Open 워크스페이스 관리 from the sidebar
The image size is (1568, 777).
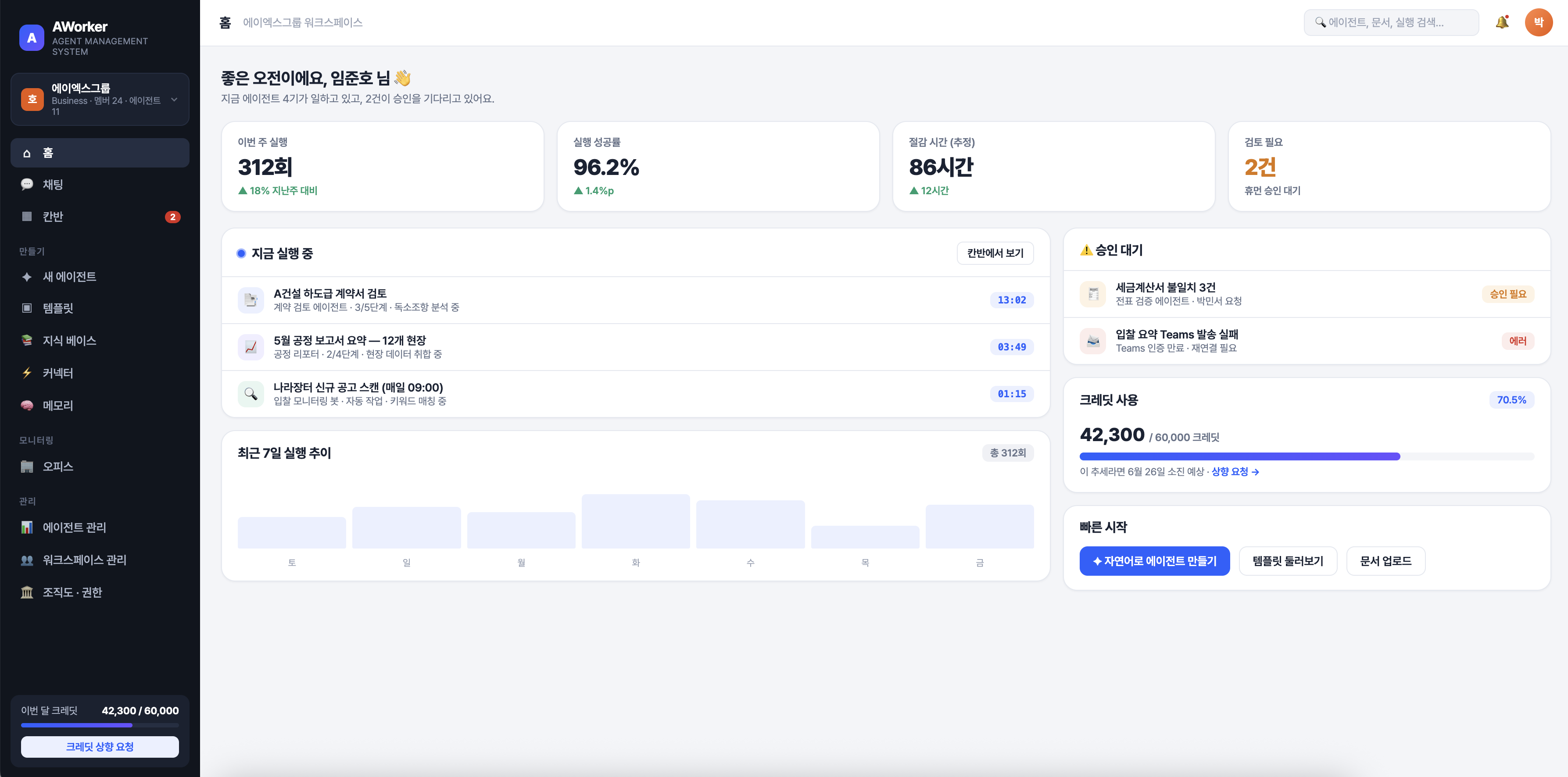coord(100,560)
